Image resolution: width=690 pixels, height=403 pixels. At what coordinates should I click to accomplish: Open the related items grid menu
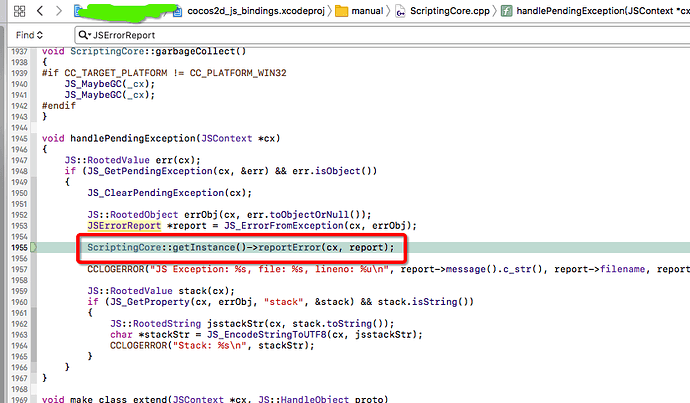pyautogui.click(x=19, y=11)
